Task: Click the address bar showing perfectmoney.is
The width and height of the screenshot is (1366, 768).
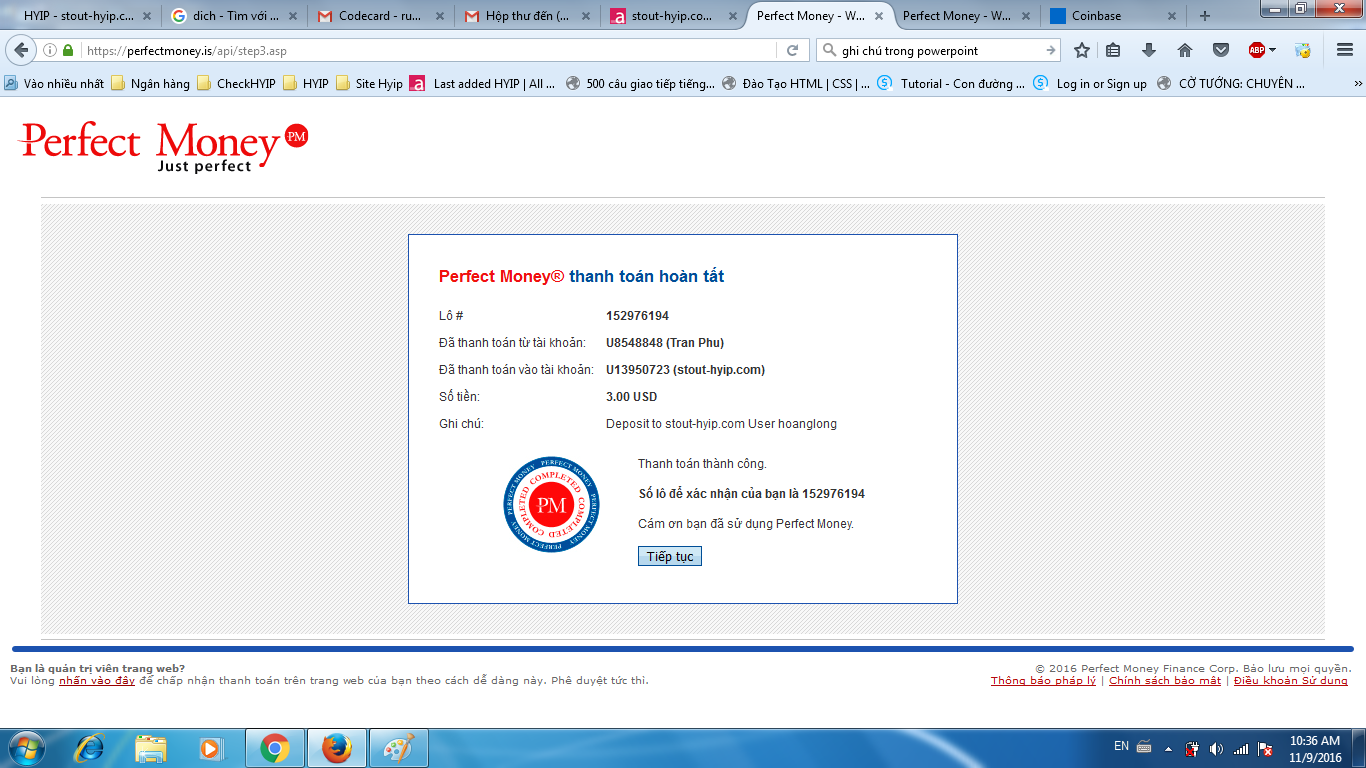Action: (x=428, y=50)
